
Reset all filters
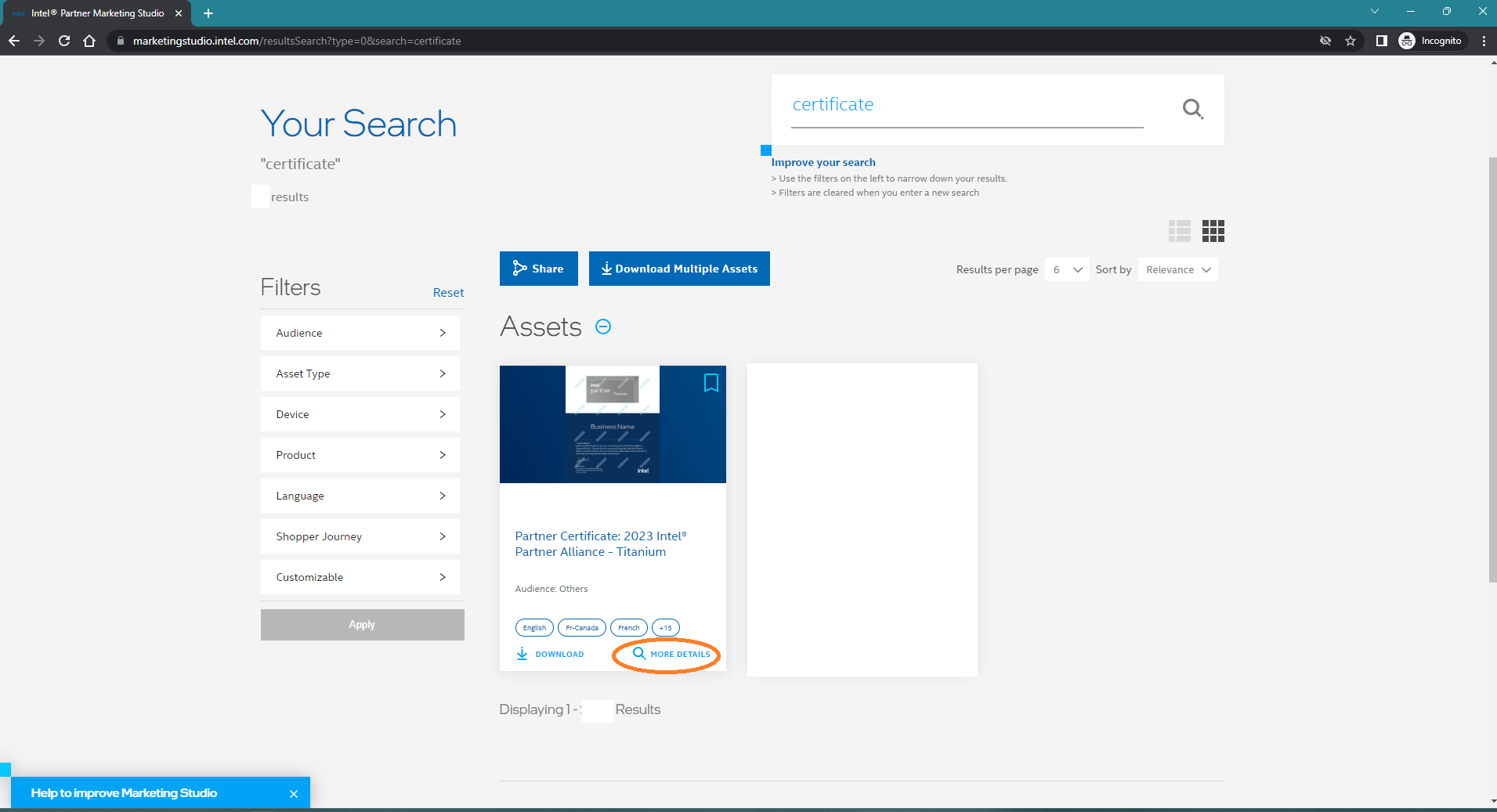448,292
